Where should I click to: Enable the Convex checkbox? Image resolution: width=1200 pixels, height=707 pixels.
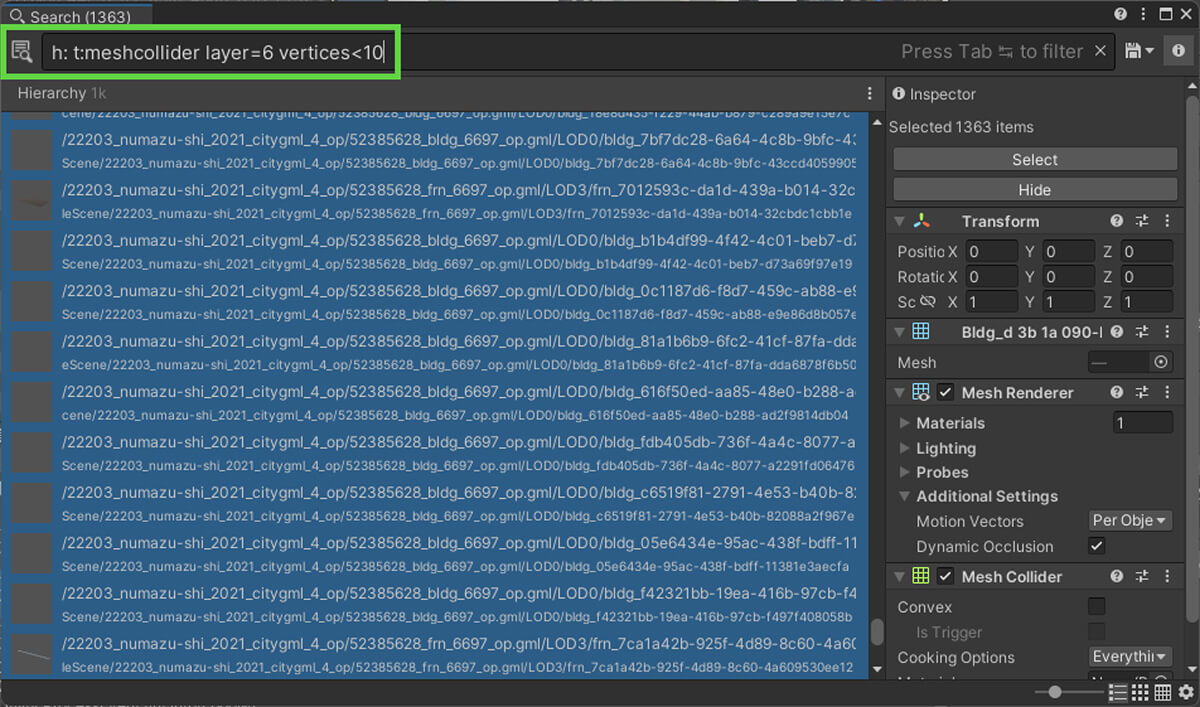[1097, 607]
